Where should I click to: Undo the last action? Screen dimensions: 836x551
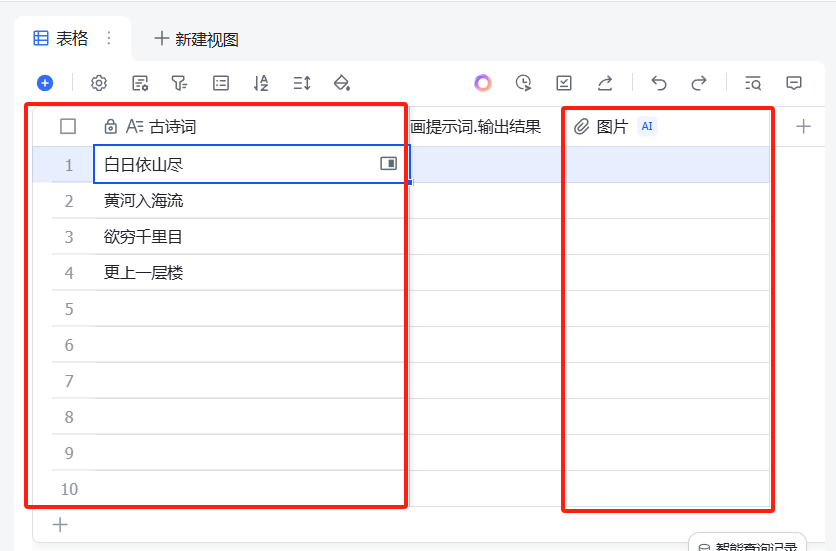pyautogui.click(x=659, y=83)
